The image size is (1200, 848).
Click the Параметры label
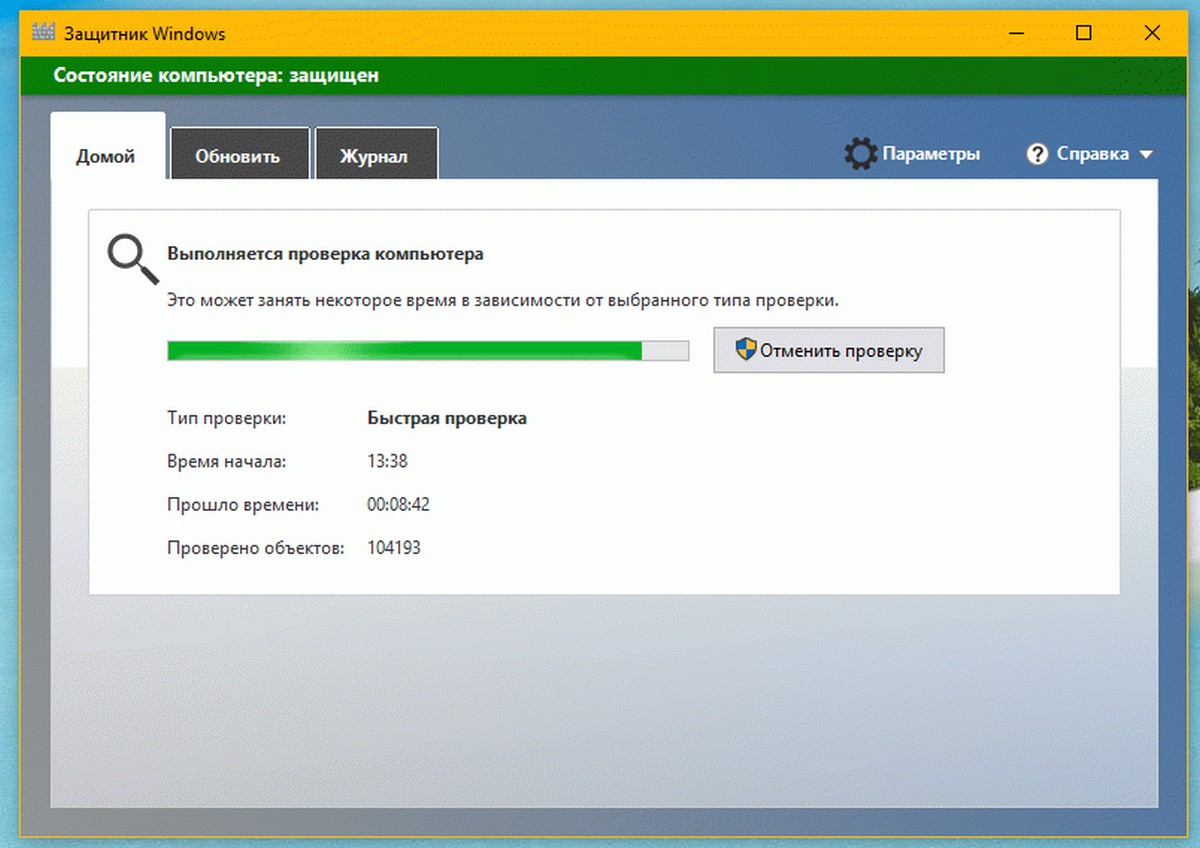(x=931, y=154)
